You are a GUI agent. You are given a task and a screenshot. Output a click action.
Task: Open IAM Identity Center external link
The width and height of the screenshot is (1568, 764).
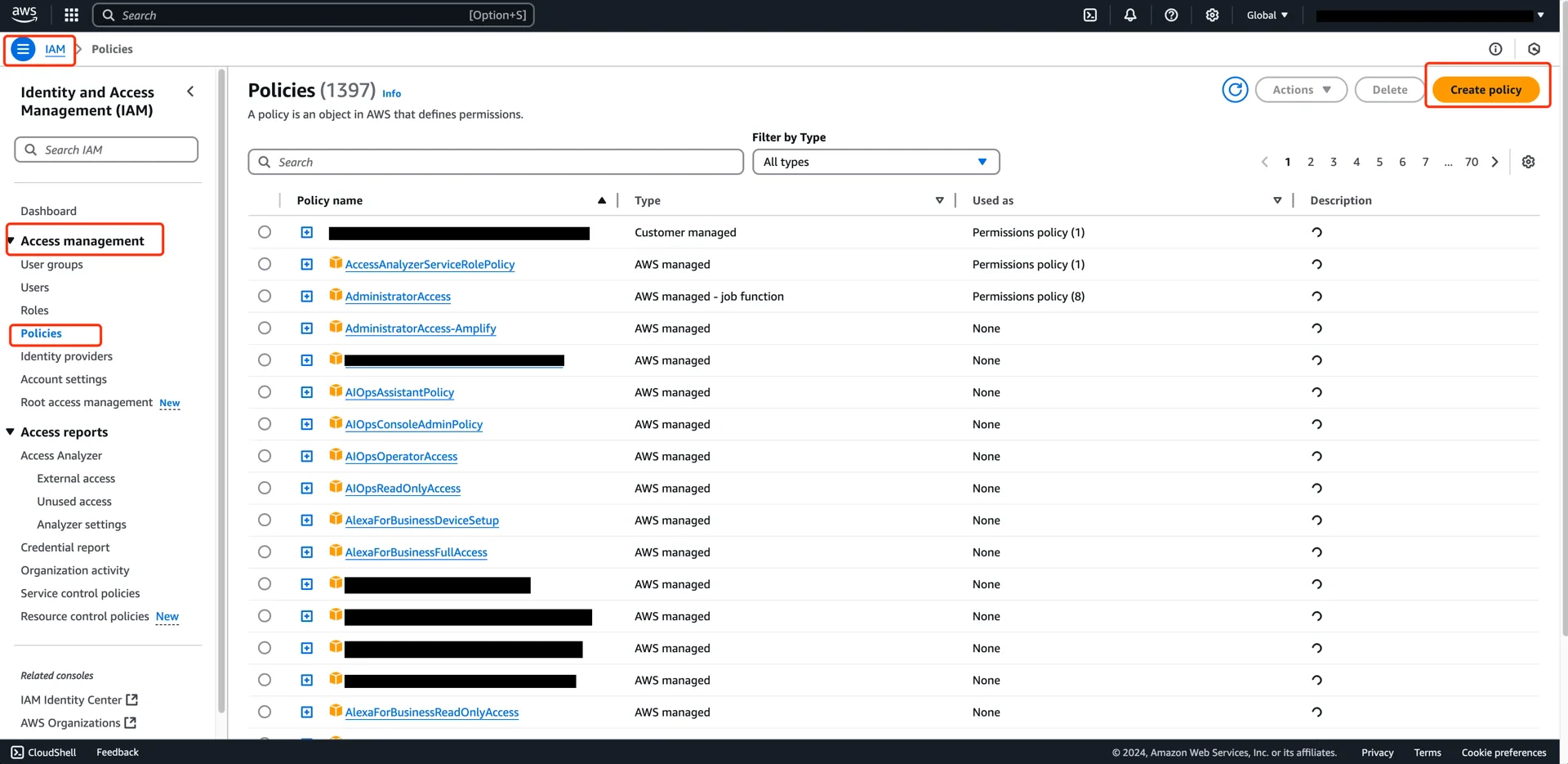point(79,700)
